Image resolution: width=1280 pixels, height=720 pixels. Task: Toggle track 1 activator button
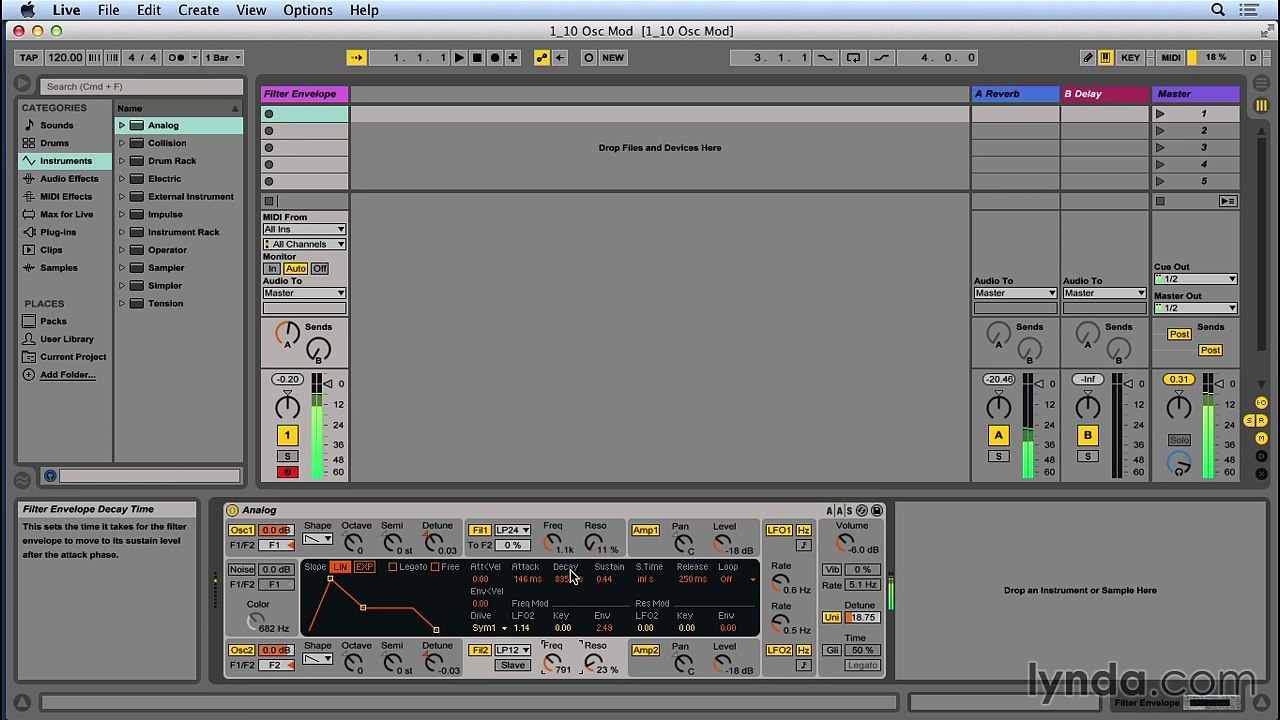pyautogui.click(x=287, y=435)
